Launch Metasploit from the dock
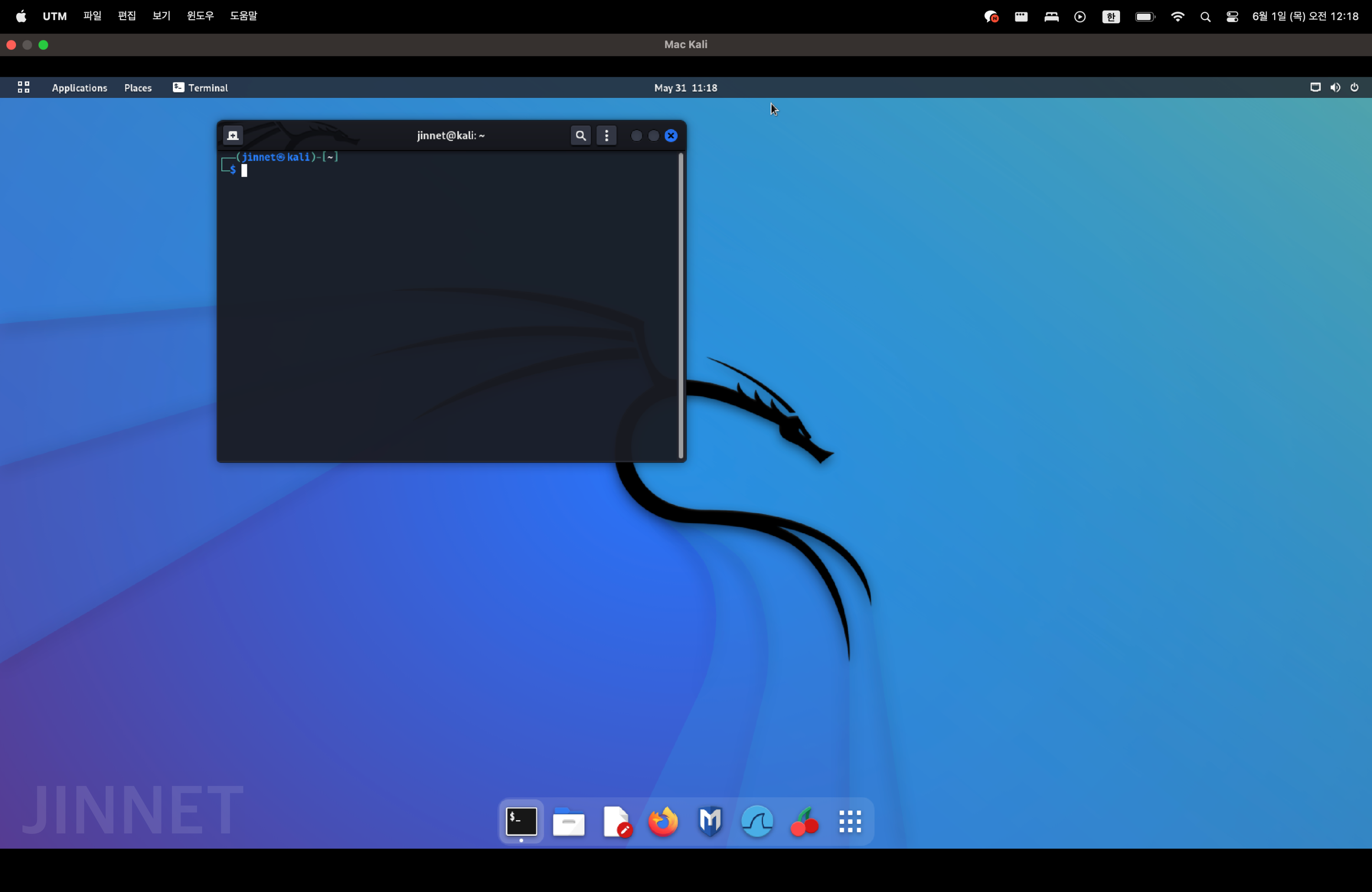Image resolution: width=1372 pixels, height=892 pixels. point(710,821)
